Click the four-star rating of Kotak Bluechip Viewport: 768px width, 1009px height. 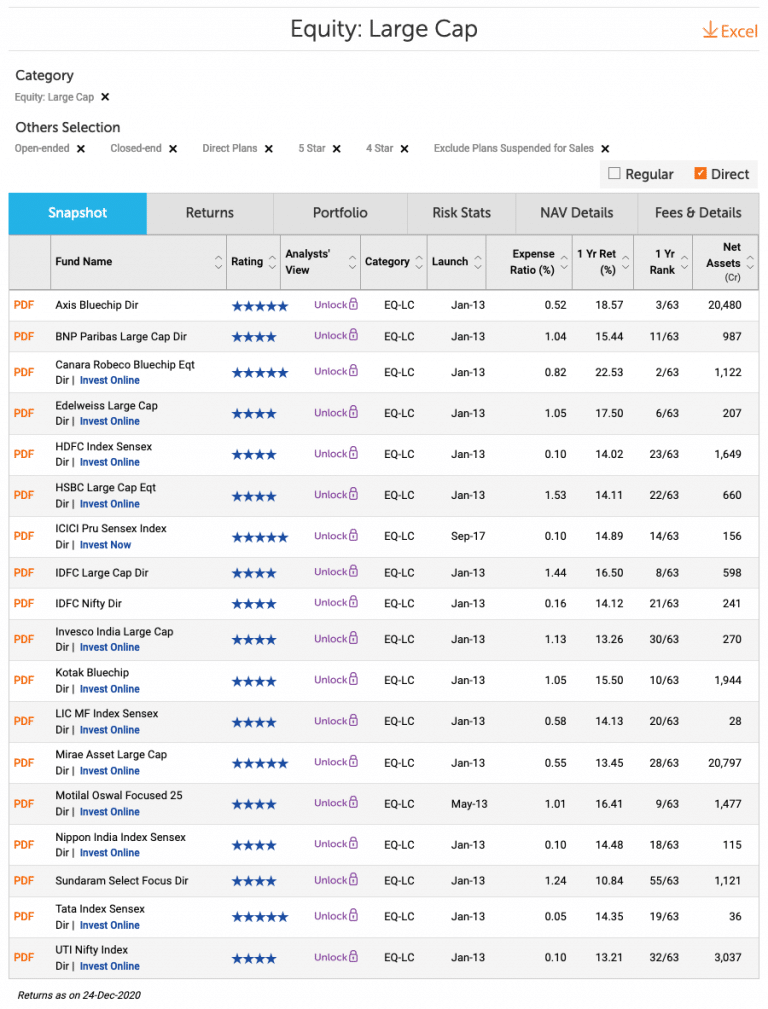tap(254, 681)
